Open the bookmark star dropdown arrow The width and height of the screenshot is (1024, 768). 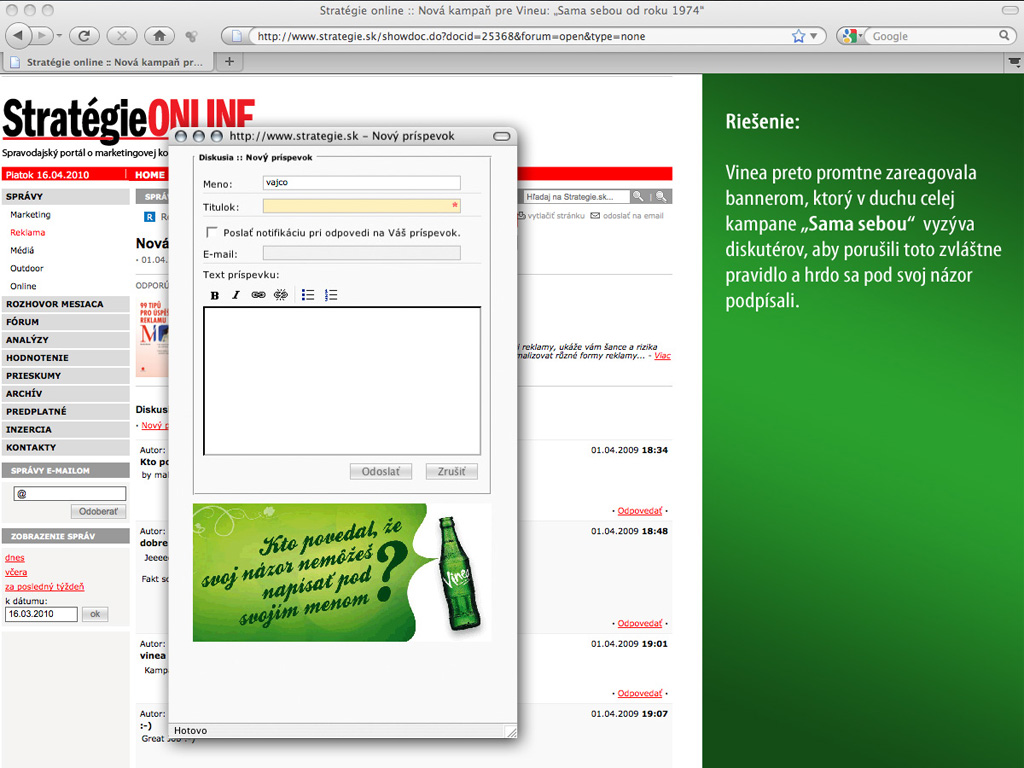point(814,36)
